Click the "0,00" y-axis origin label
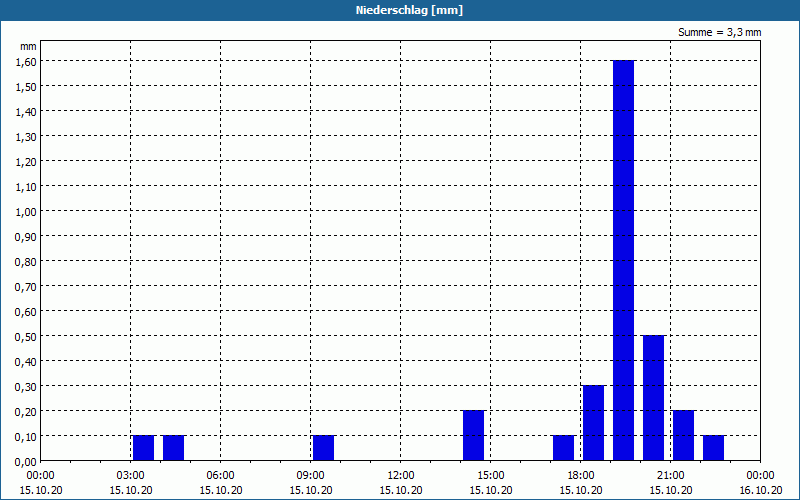 pyautogui.click(x=26, y=461)
